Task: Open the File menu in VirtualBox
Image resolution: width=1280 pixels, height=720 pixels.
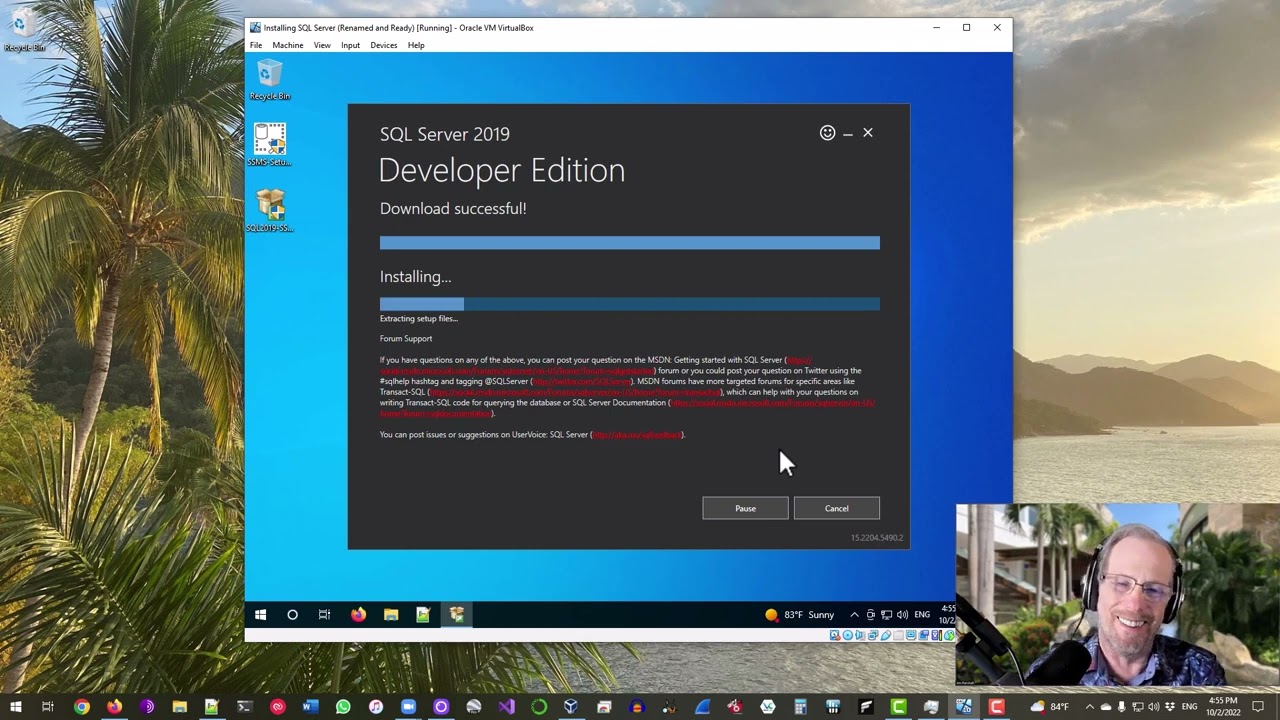Action: pos(256,45)
